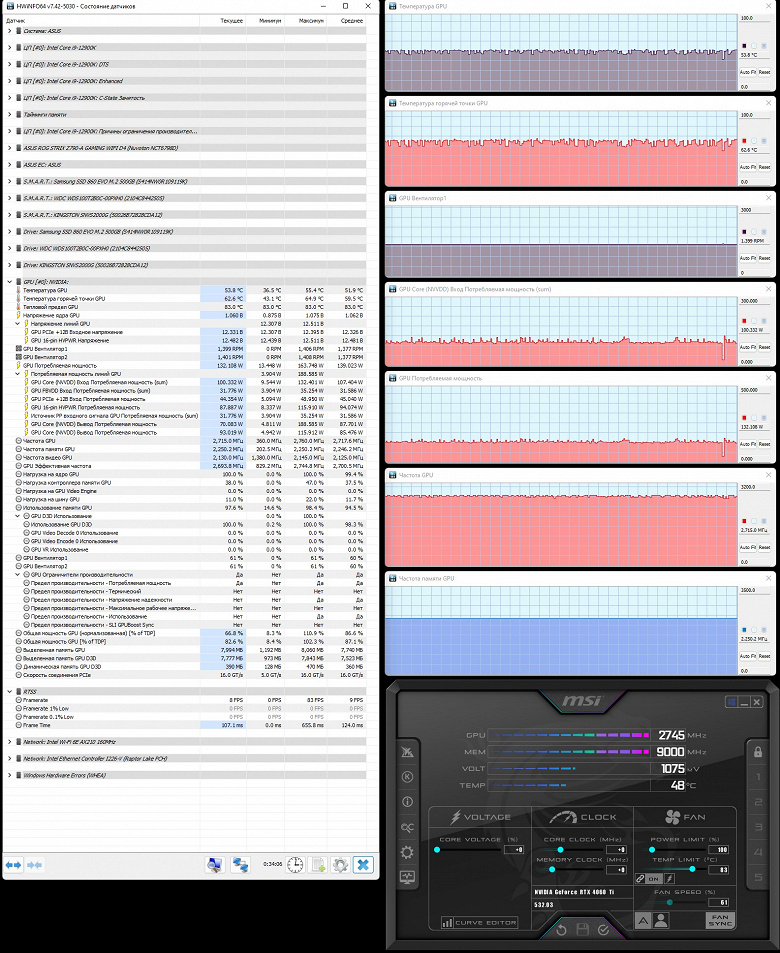Launch the OC Scanner icon

407,827
